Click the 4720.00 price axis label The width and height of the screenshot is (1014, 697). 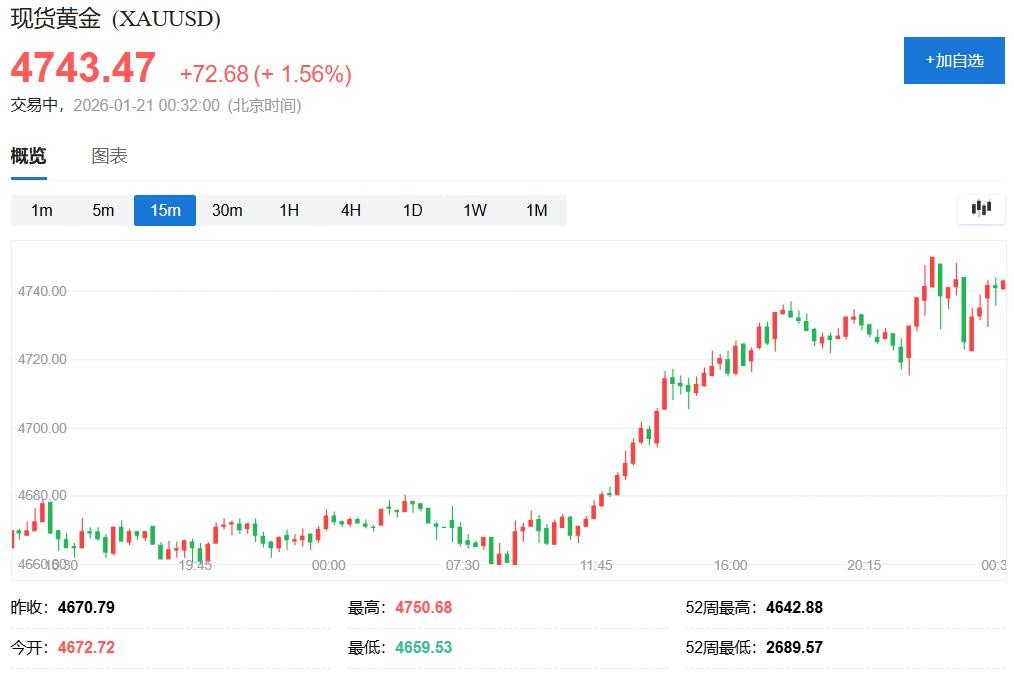tap(42, 359)
